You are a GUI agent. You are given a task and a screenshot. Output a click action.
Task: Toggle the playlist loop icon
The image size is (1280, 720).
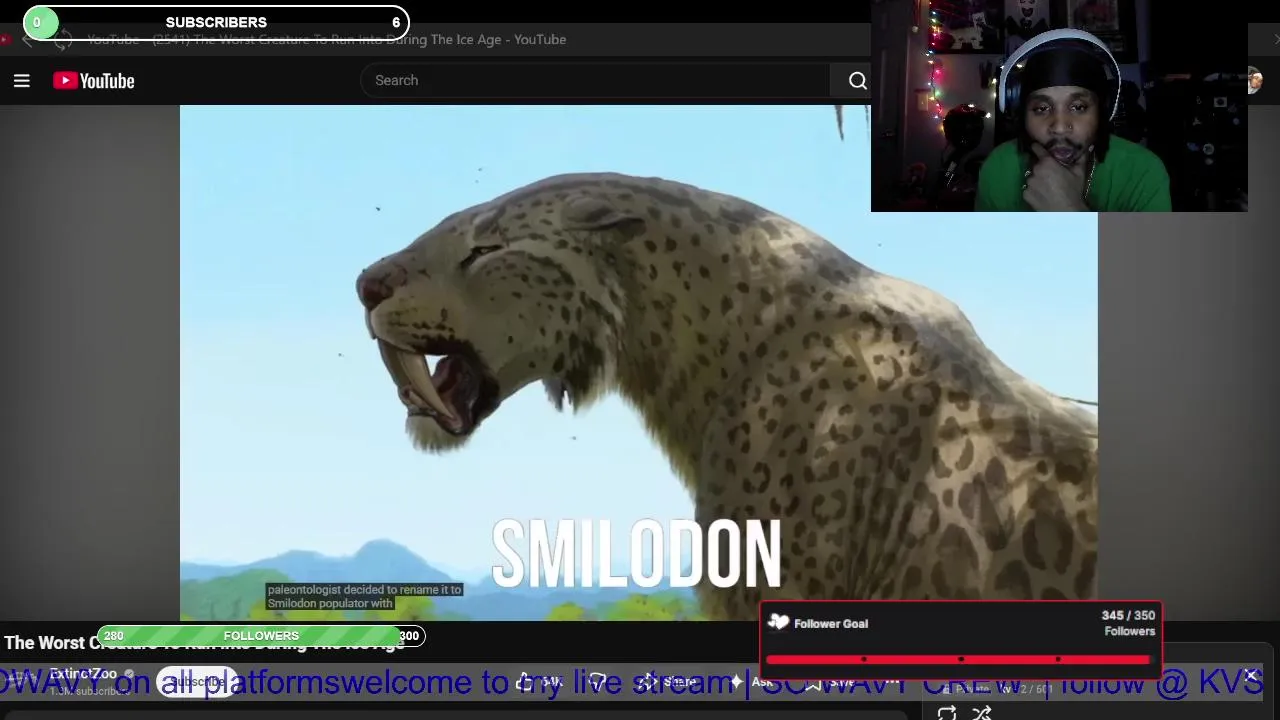click(x=947, y=712)
